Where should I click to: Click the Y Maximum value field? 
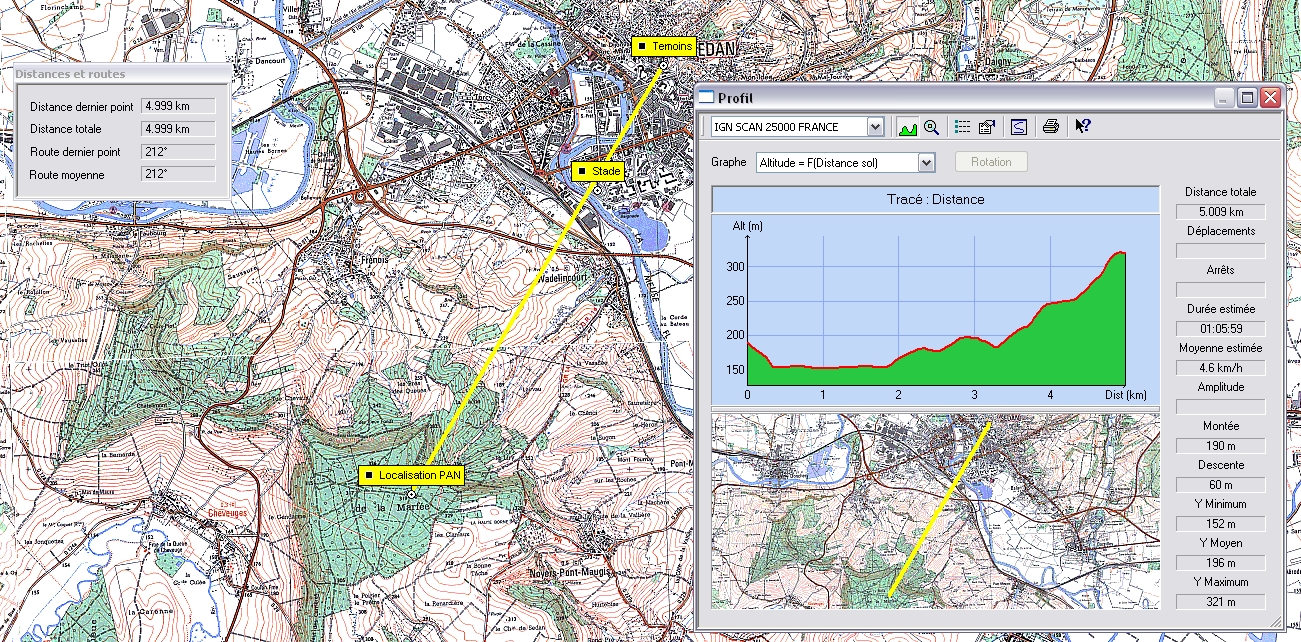(x=1220, y=602)
